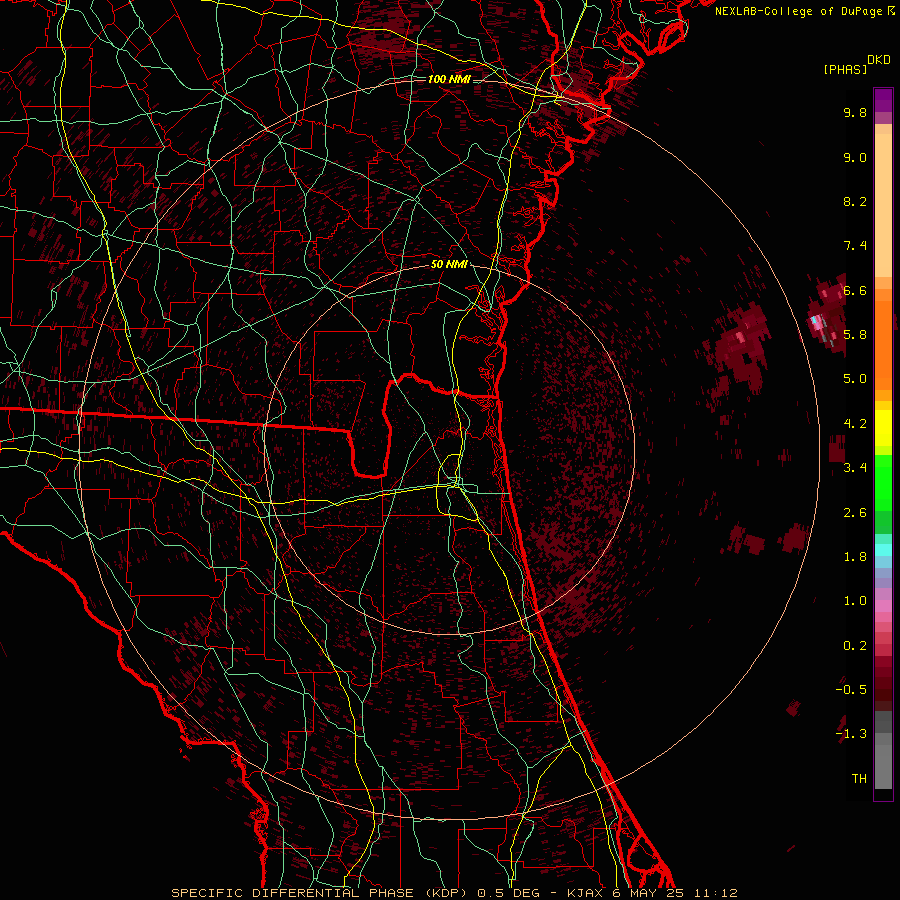Click the 2.6 scale value

[855, 513]
